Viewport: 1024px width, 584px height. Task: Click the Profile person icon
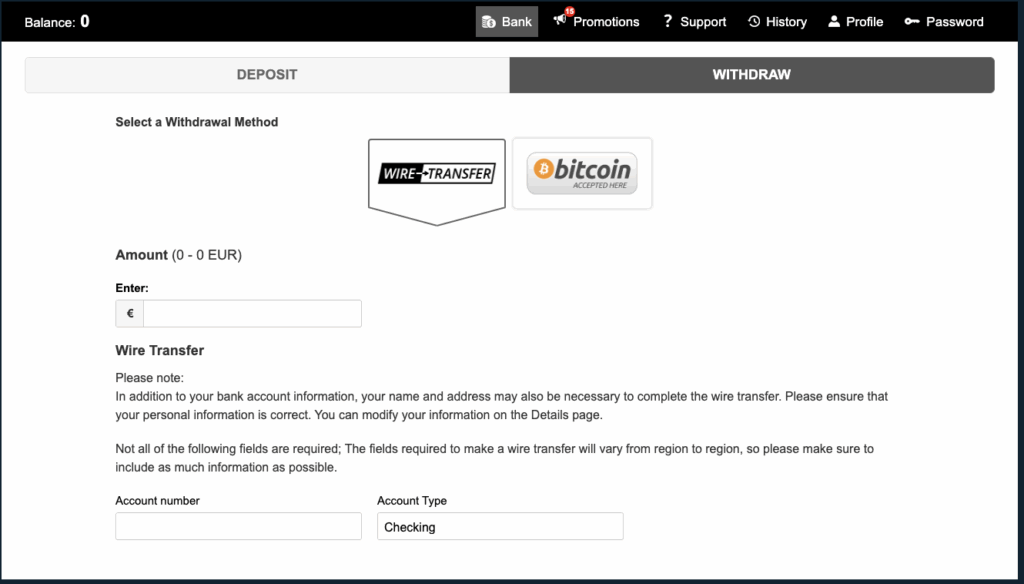click(x=834, y=22)
